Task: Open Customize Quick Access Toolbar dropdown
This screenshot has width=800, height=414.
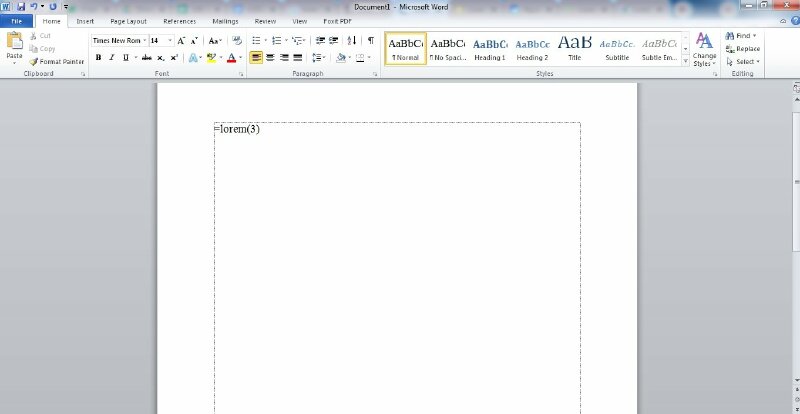Action: tap(66, 7)
